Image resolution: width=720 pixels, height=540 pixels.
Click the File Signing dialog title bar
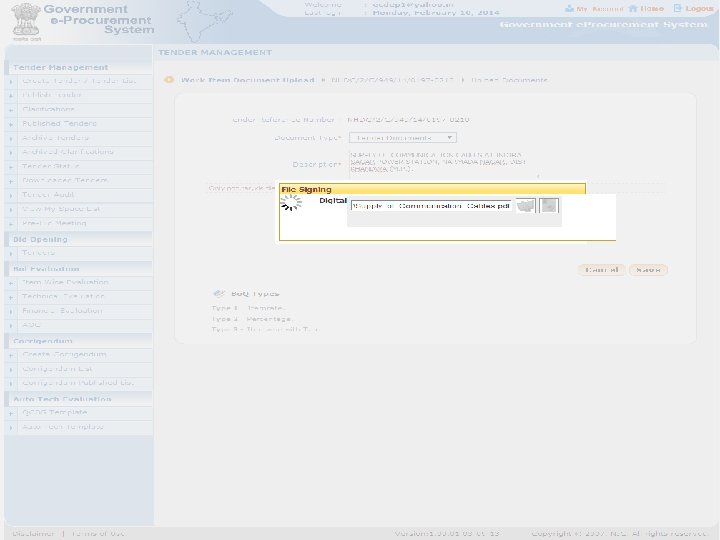point(432,189)
